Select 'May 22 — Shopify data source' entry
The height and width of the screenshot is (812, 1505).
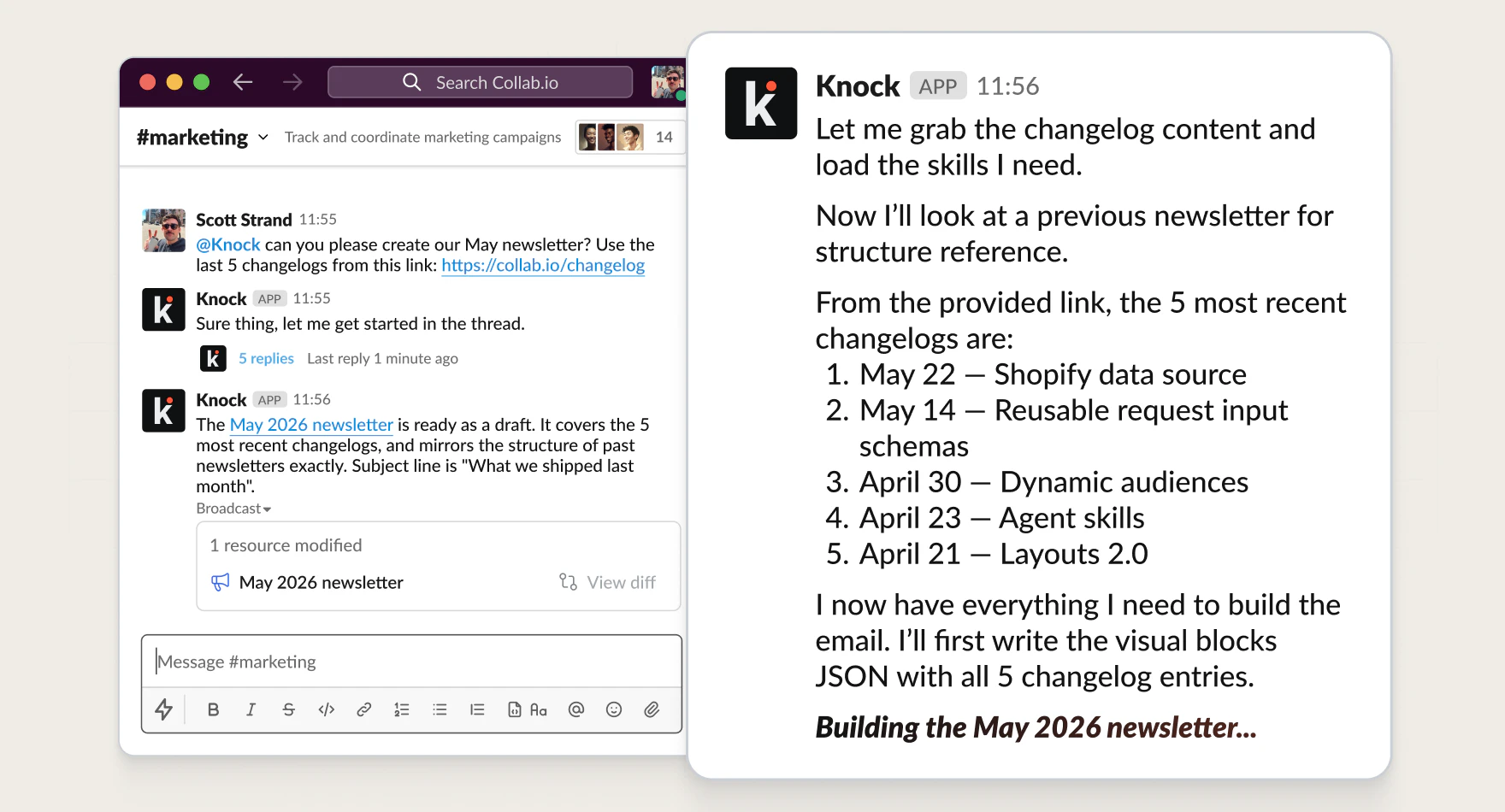(x=1053, y=374)
